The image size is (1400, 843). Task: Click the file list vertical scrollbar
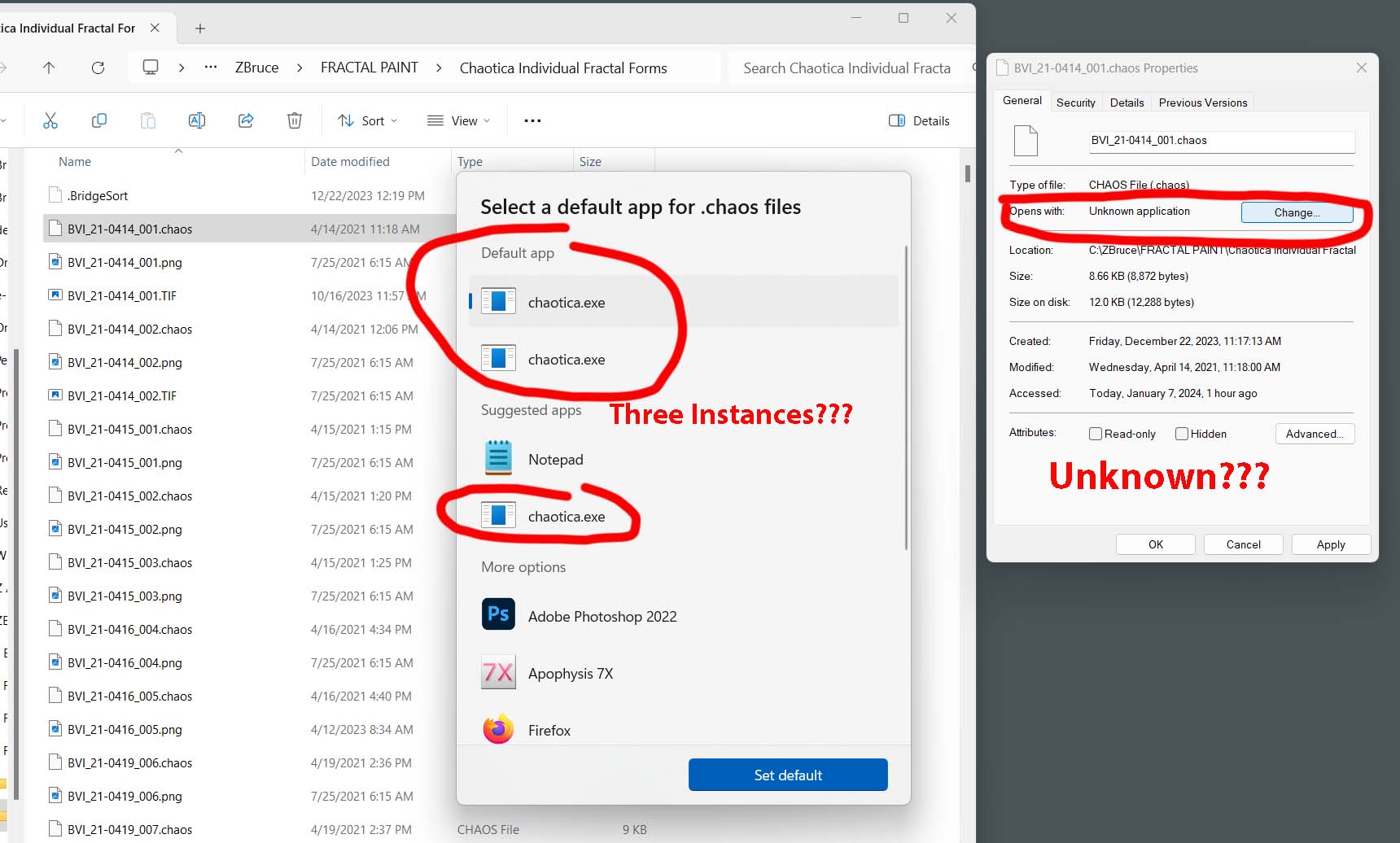click(x=967, y=173)
